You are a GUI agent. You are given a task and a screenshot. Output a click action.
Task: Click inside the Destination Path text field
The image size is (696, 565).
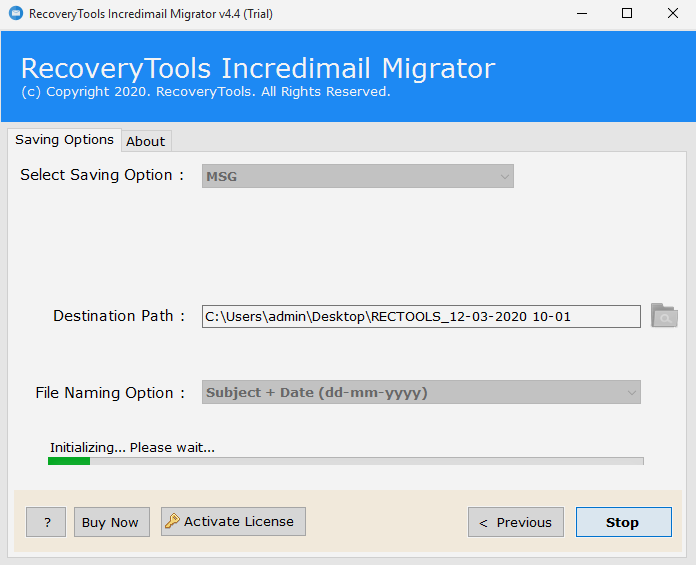pyautogui.click(x=420, y=317)
